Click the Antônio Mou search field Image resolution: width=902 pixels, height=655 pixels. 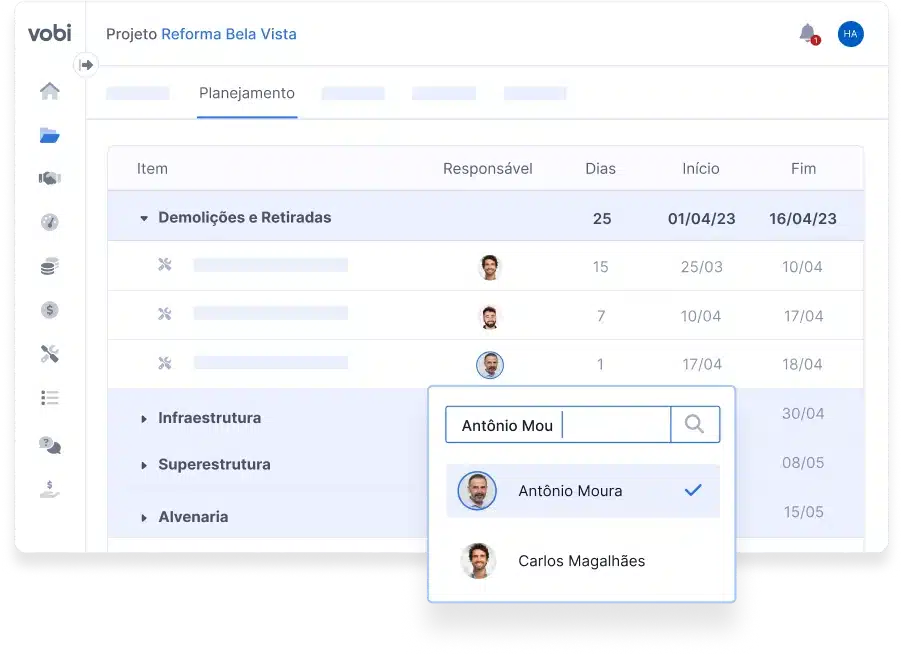tap(557, 425)
